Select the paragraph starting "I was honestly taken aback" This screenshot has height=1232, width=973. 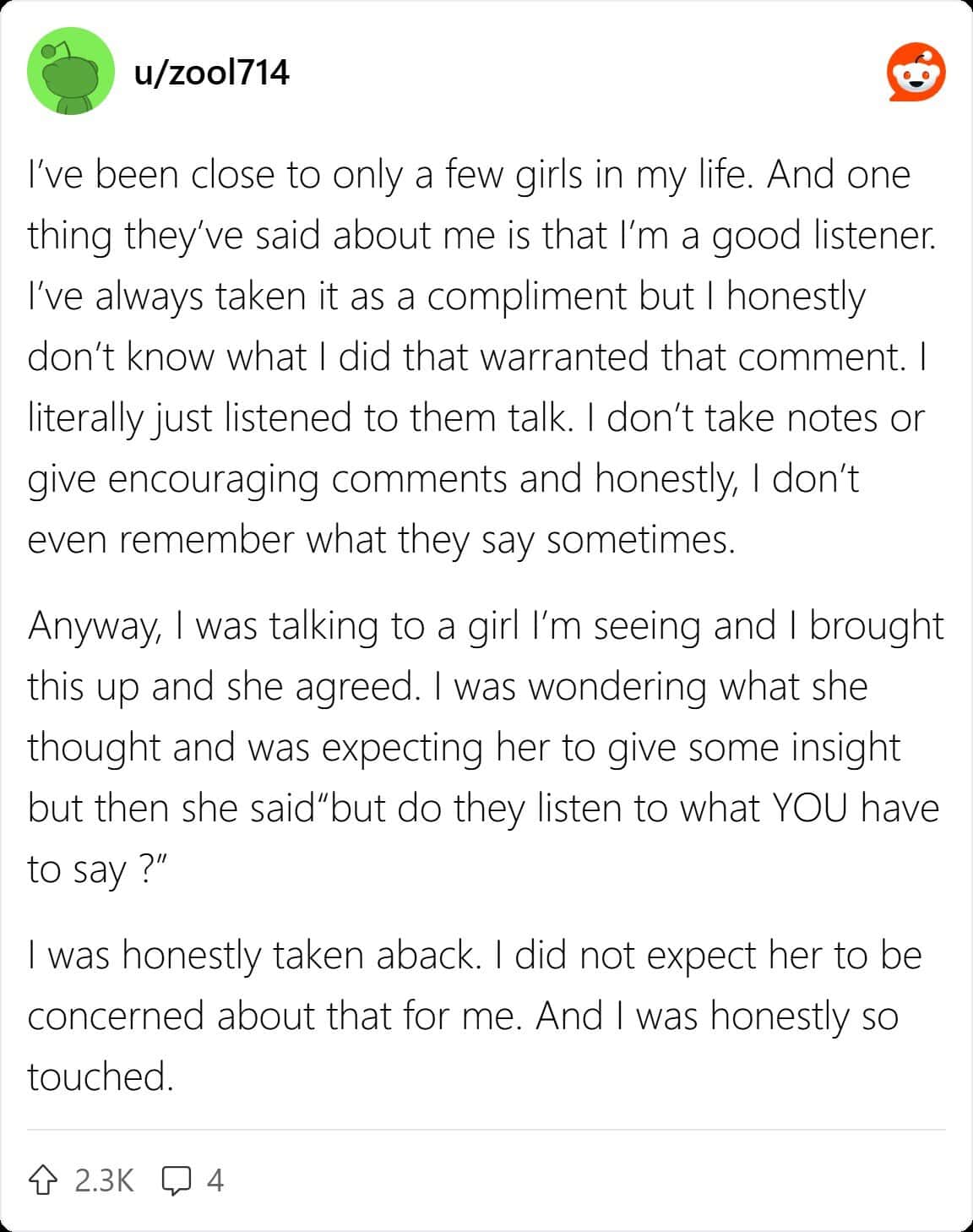[473, 1016]
